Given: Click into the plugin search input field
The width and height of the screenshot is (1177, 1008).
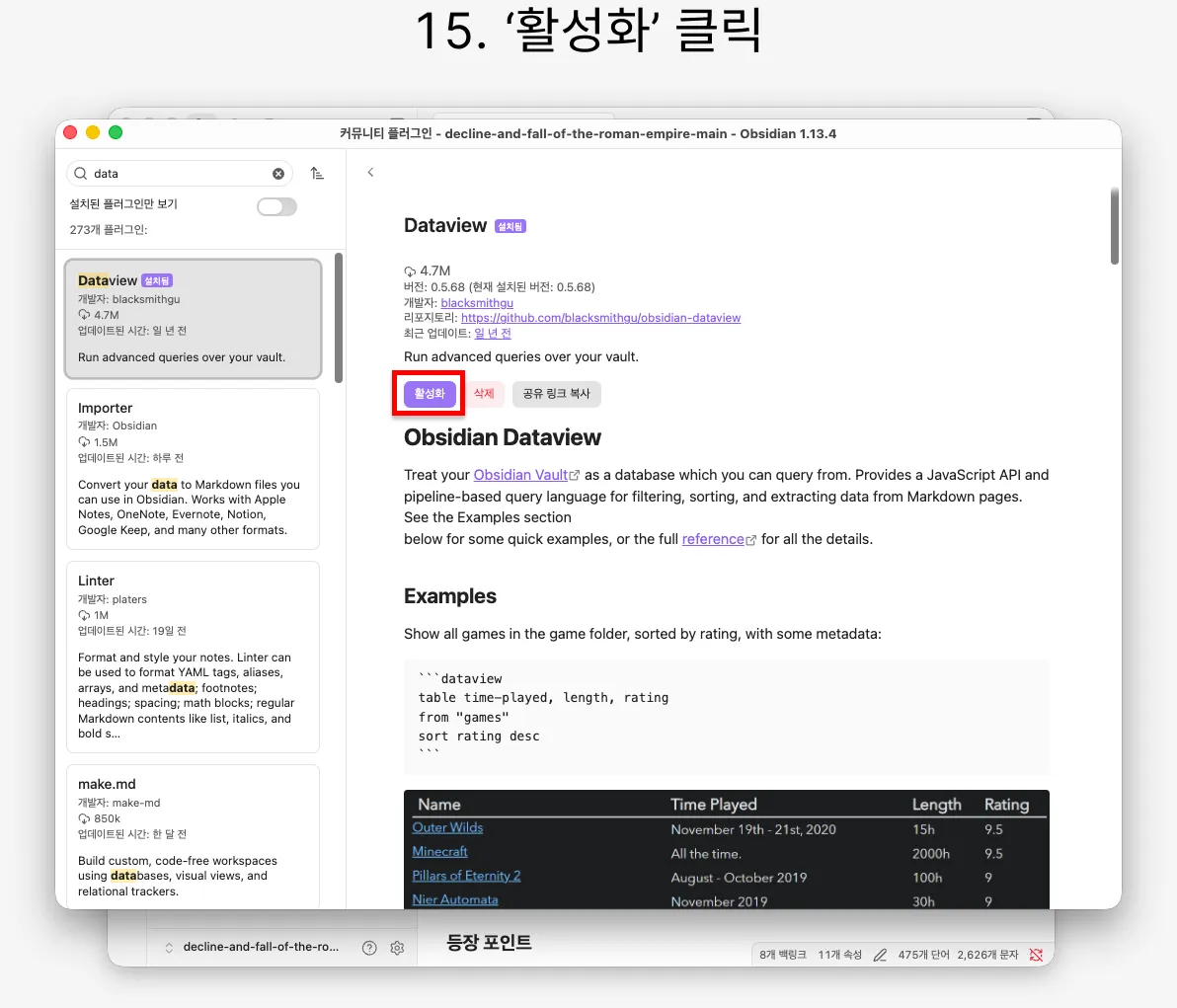Looking at the screenshot, I should tap(180, 174).
